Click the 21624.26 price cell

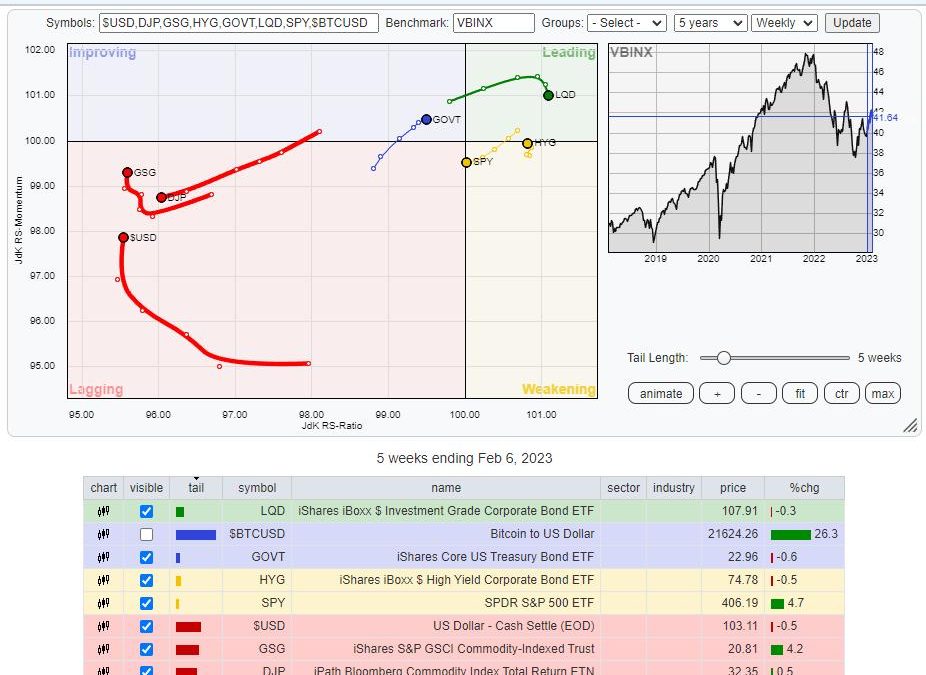[x=733, y=534]
